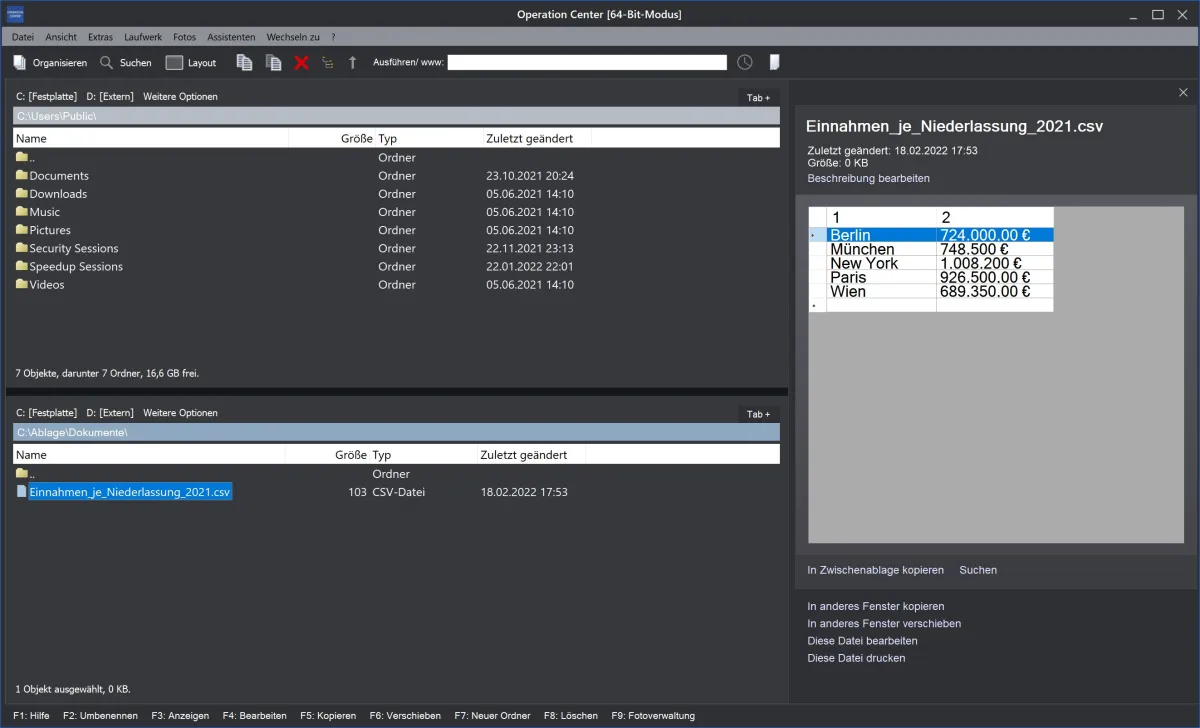Print the CSV via Diese Datei drucken
Screen dimensions: 1200x728
tap(857, 657)
